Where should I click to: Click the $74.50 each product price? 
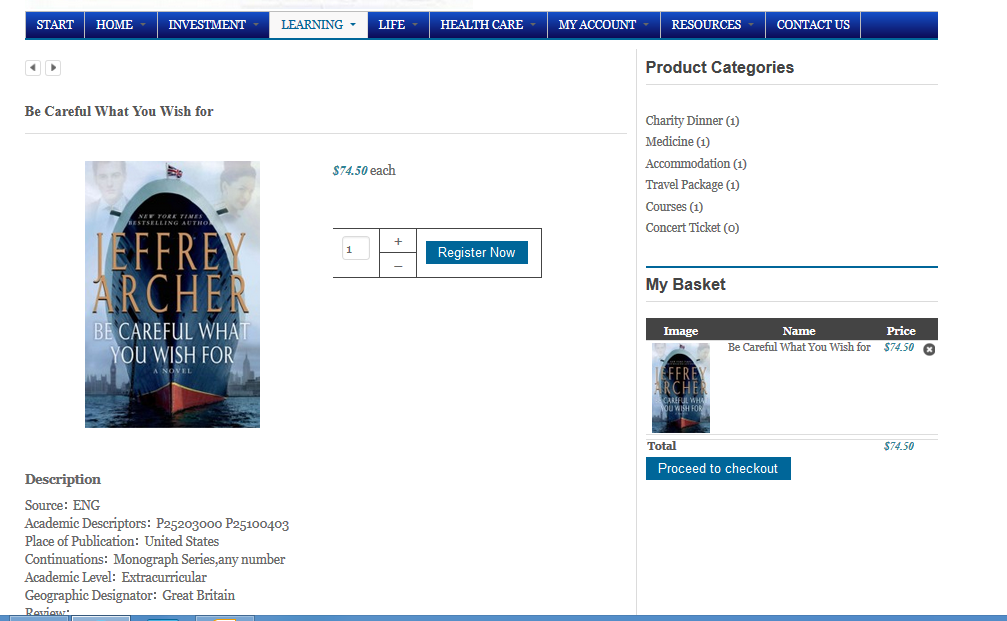[x=364, y=171]
